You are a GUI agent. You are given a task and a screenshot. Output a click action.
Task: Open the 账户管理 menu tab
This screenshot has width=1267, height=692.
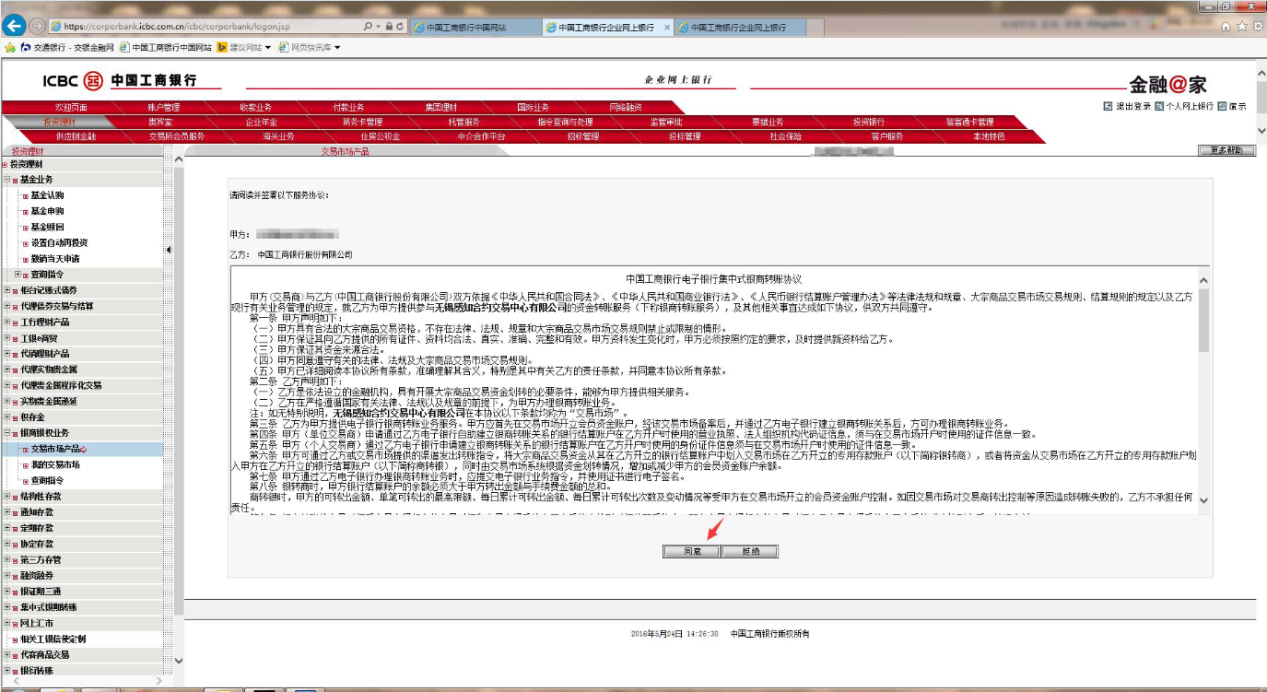[x=164, y=107]
